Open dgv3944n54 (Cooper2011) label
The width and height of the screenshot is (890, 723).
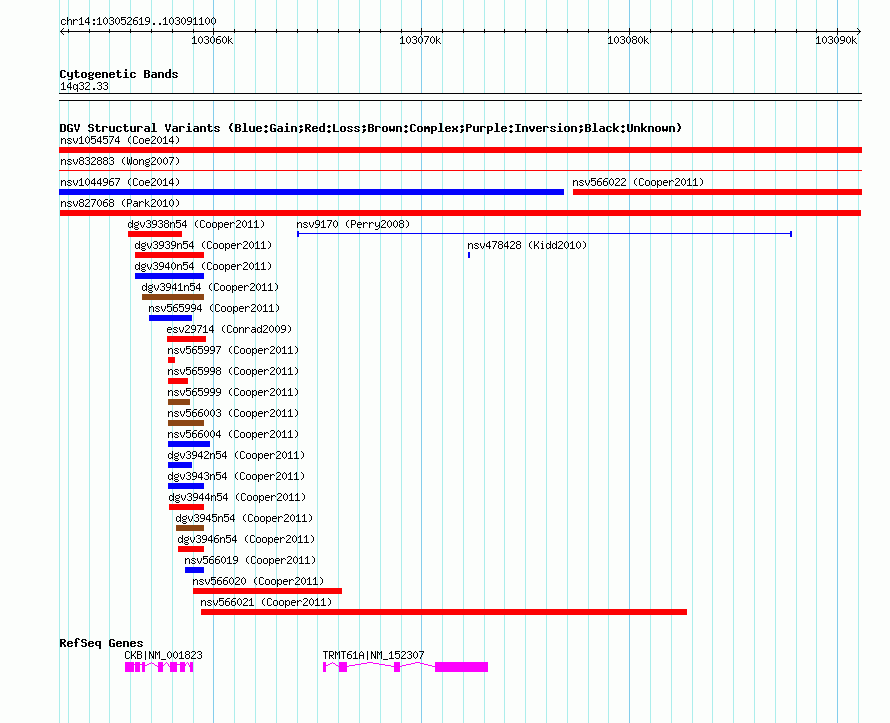[237, 497]
